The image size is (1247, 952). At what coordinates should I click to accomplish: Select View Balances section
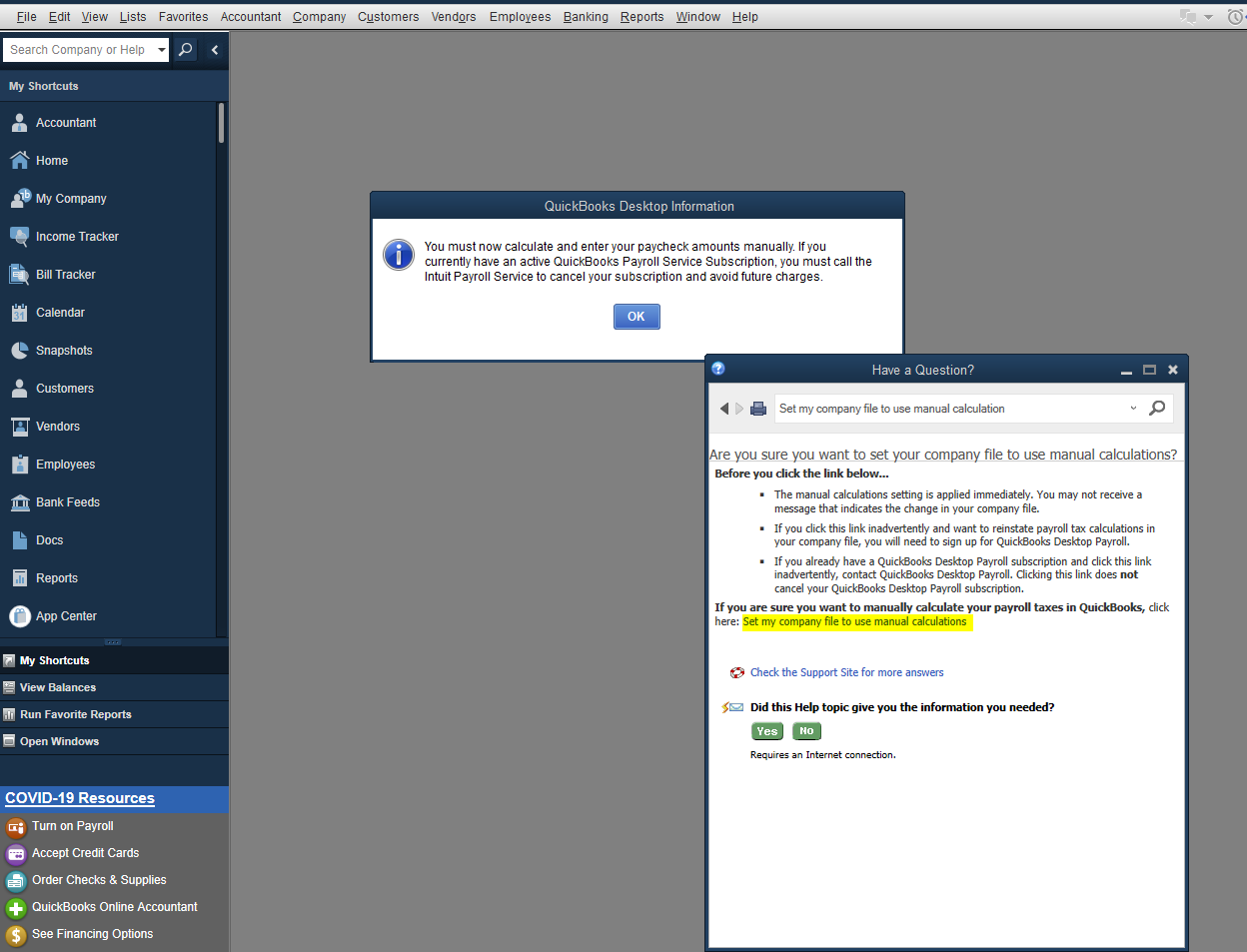[114, 687]
